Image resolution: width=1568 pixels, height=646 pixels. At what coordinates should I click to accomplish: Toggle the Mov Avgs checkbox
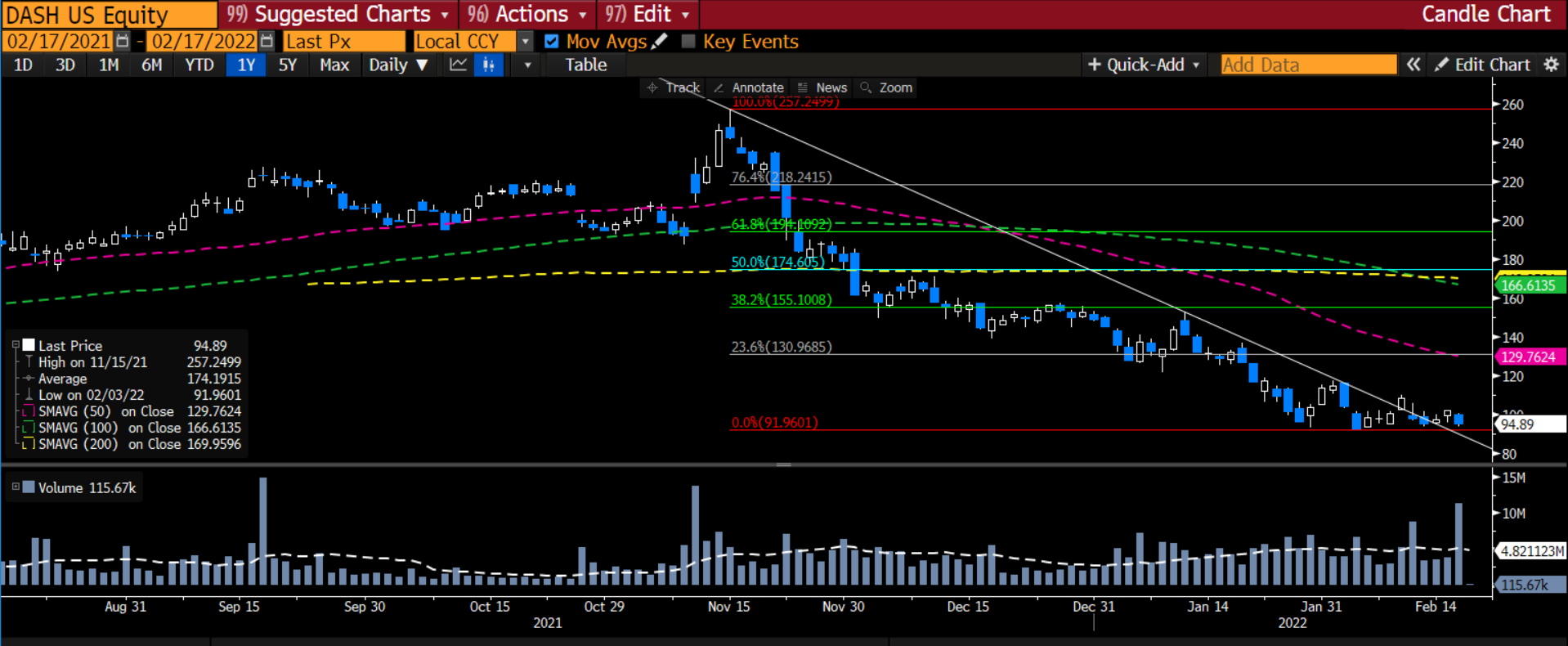tap(552, 41)
